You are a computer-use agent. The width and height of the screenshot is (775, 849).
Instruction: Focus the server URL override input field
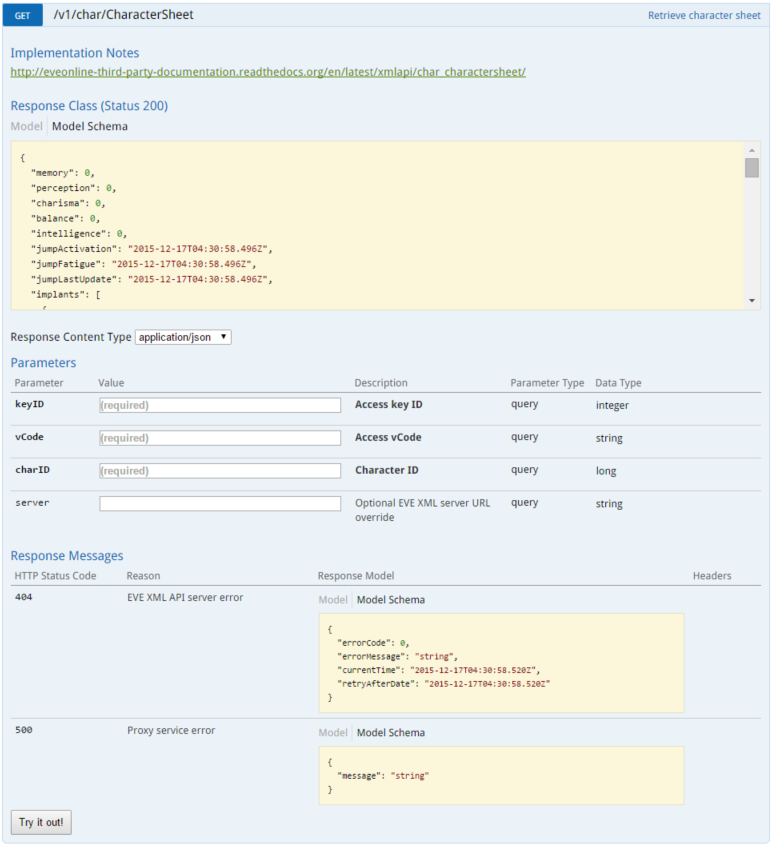click(220, 504)
